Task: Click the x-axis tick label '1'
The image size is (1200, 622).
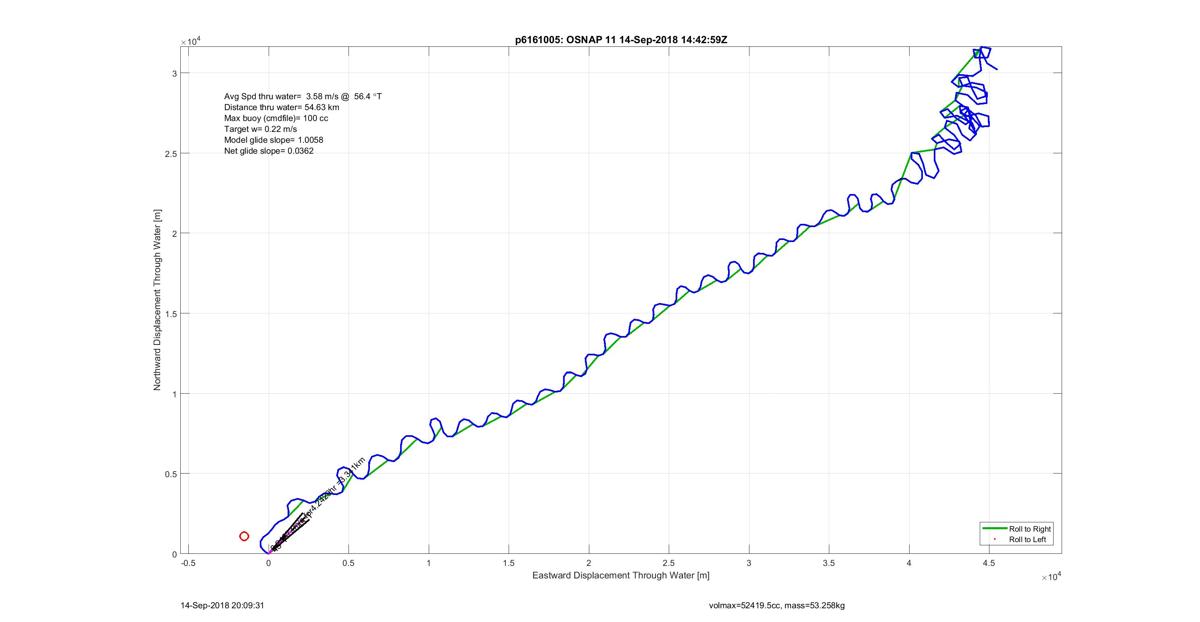Action: tap(428, 563)
